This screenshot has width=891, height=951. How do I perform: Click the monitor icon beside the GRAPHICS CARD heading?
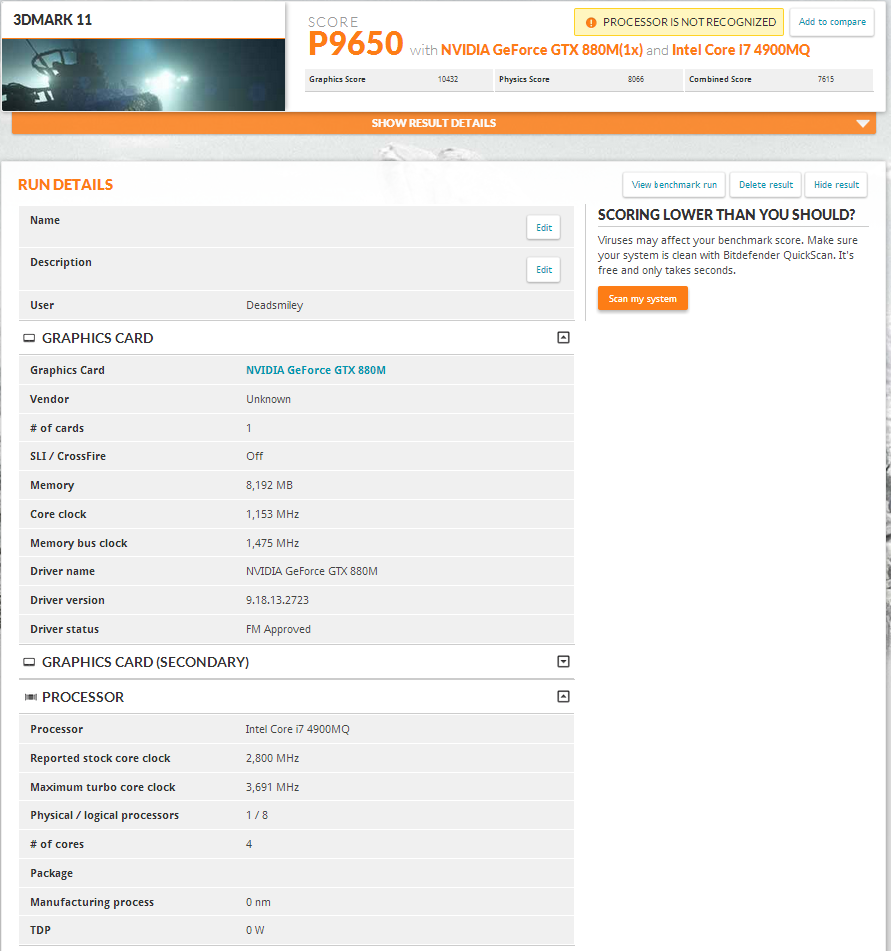click(x=29, y=338)
